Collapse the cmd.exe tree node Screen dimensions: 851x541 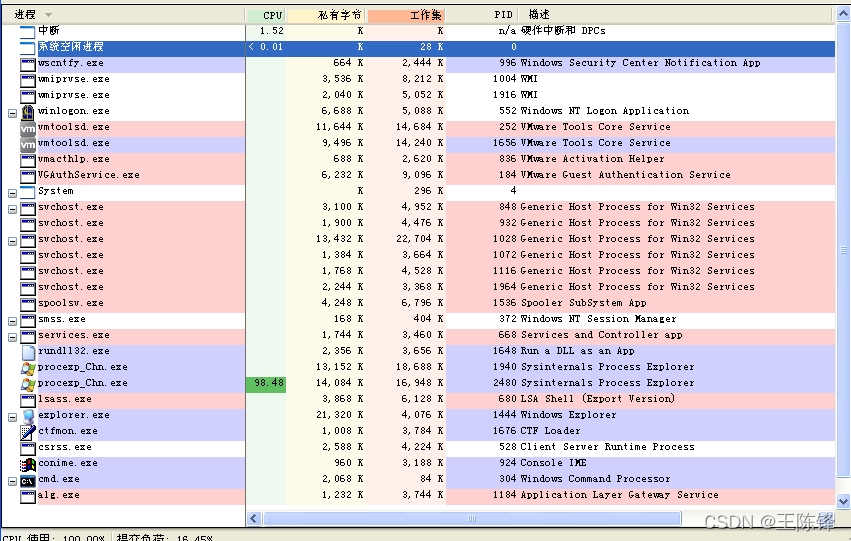(x=12, y=481)
